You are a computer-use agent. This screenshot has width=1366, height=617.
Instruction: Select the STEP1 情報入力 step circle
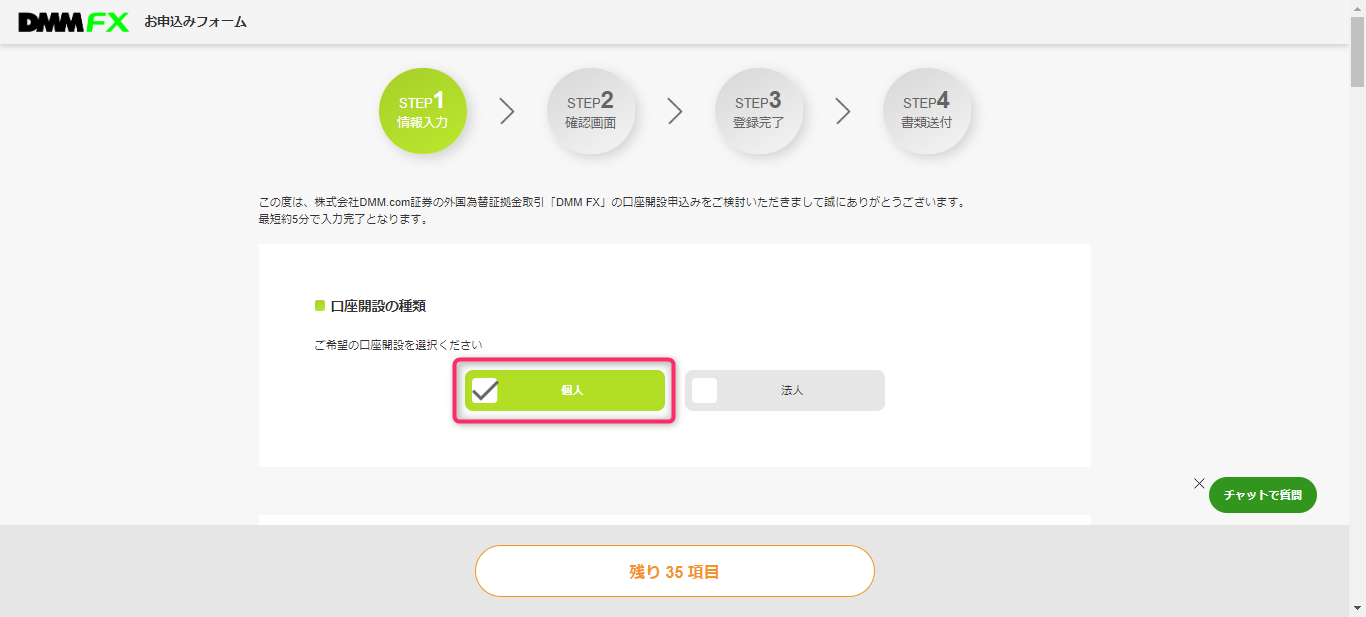(x=422, y=111)
